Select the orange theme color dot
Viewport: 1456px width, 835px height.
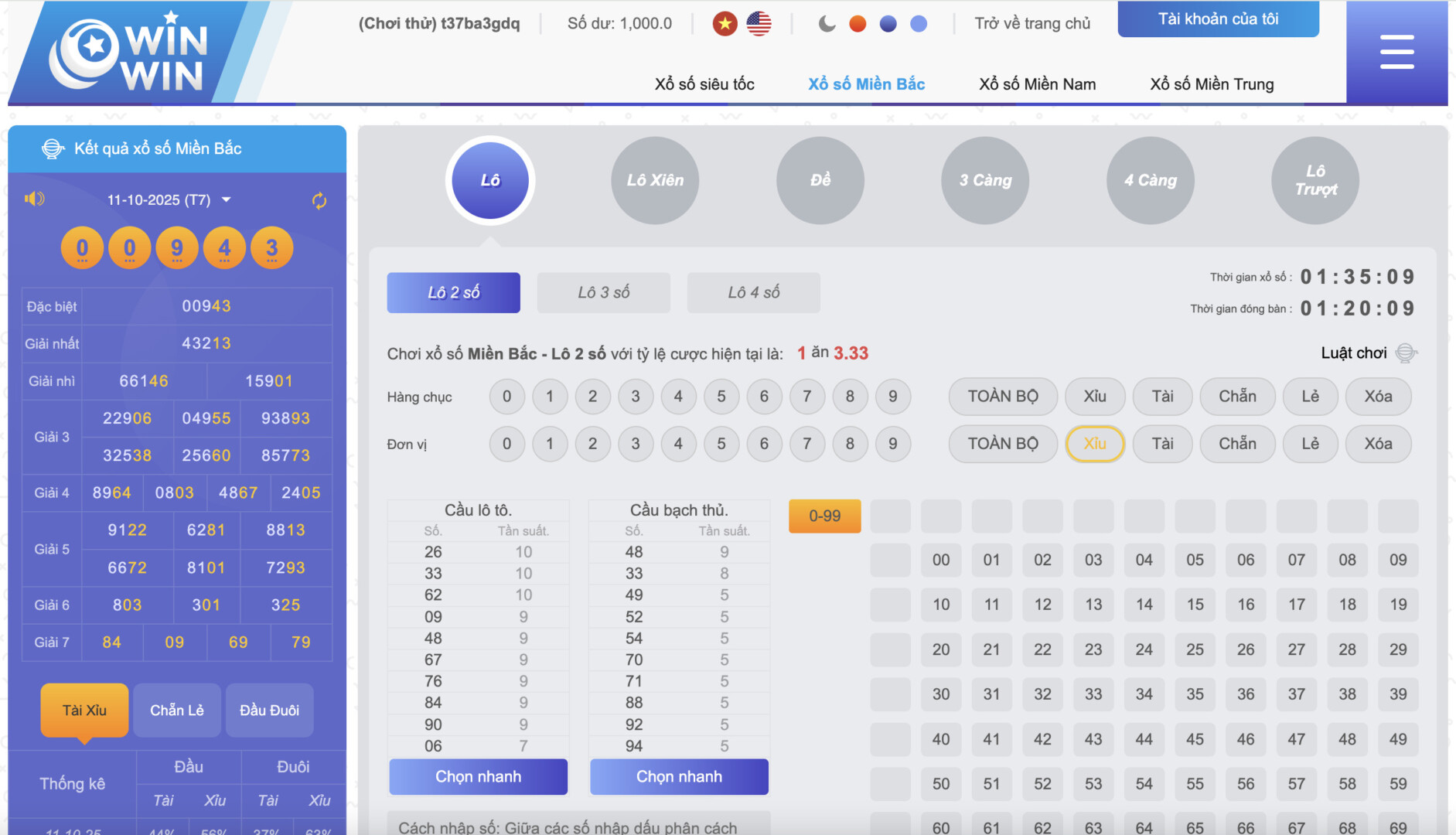858,24
